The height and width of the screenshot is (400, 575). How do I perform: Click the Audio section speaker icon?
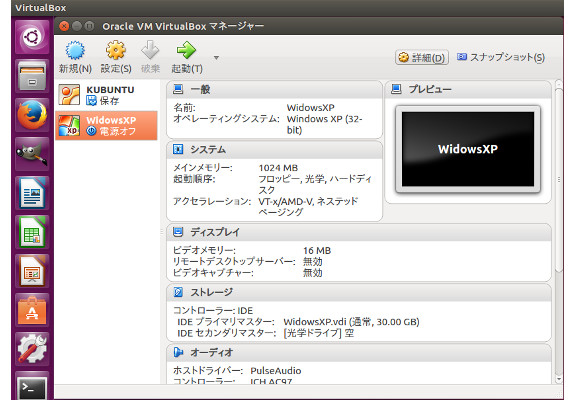pyautogui.click(x=178, y=352)
